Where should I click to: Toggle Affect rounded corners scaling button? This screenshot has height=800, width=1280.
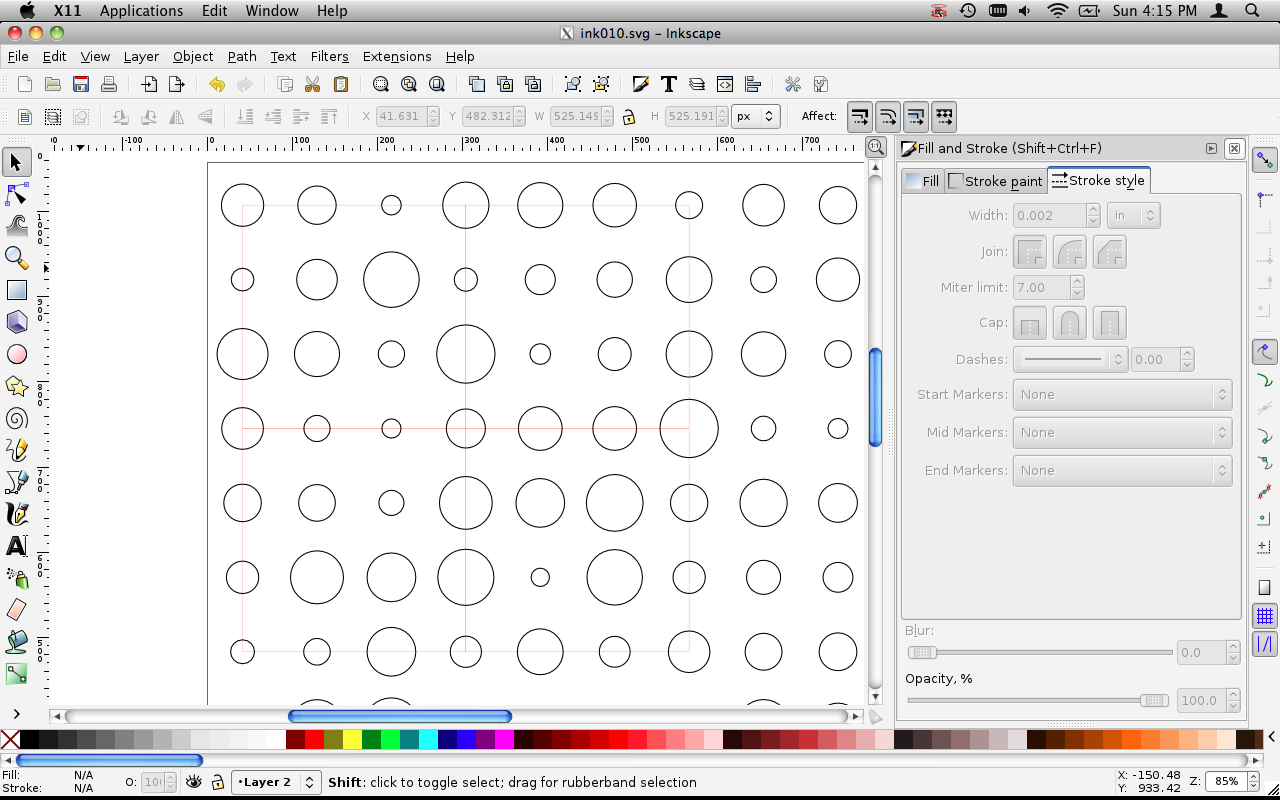coord(888,117)
